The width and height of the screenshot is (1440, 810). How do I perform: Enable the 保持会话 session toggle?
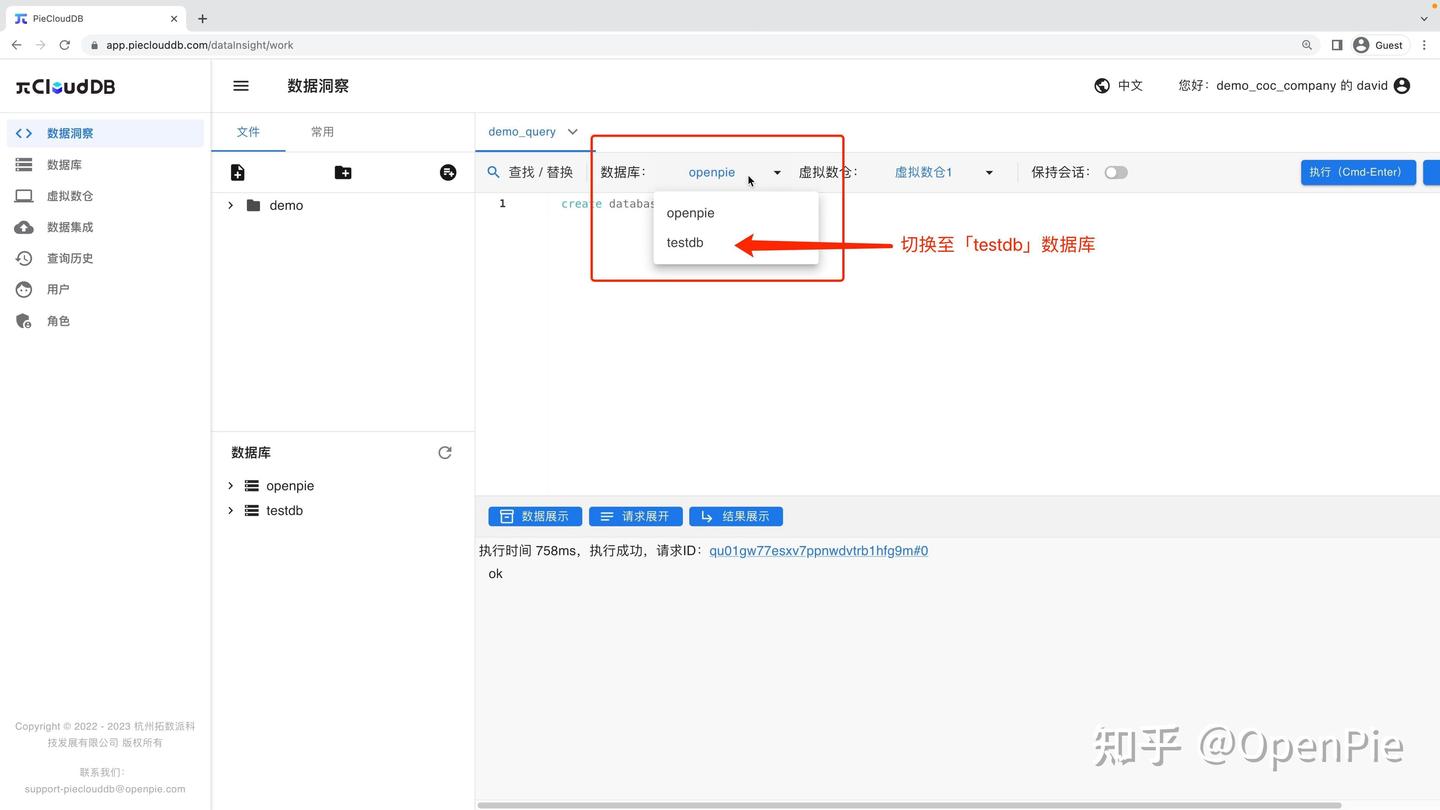pyautogui.click(x=1115, y=172)
